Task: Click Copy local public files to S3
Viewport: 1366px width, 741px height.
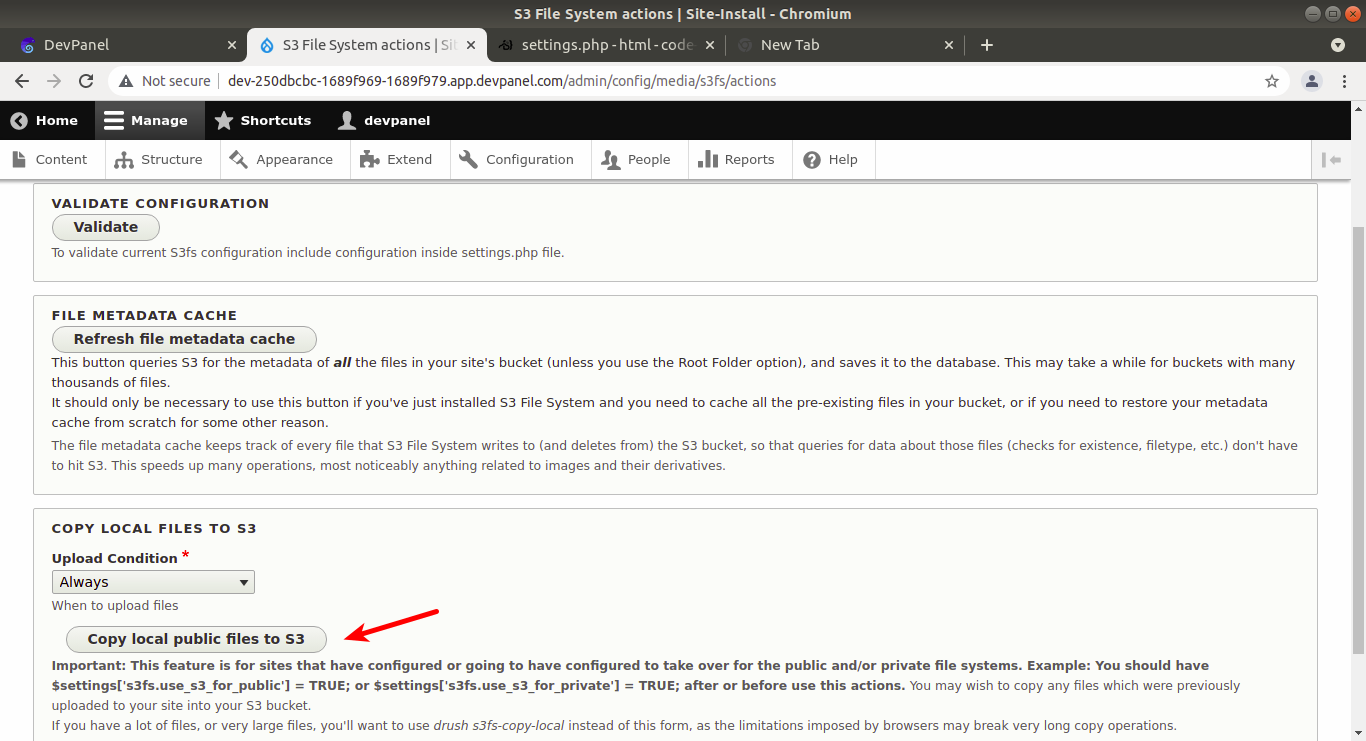Action: pos(195,639)
